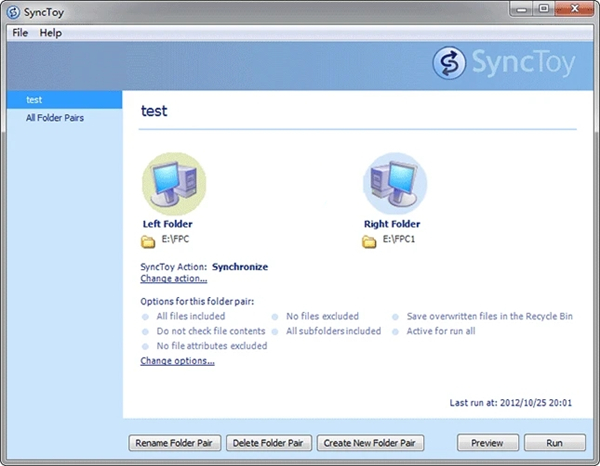This screenshot has height=466, width=600.
Task: Click the folder icon beside E:\FPC1
Action: point(369,241)
